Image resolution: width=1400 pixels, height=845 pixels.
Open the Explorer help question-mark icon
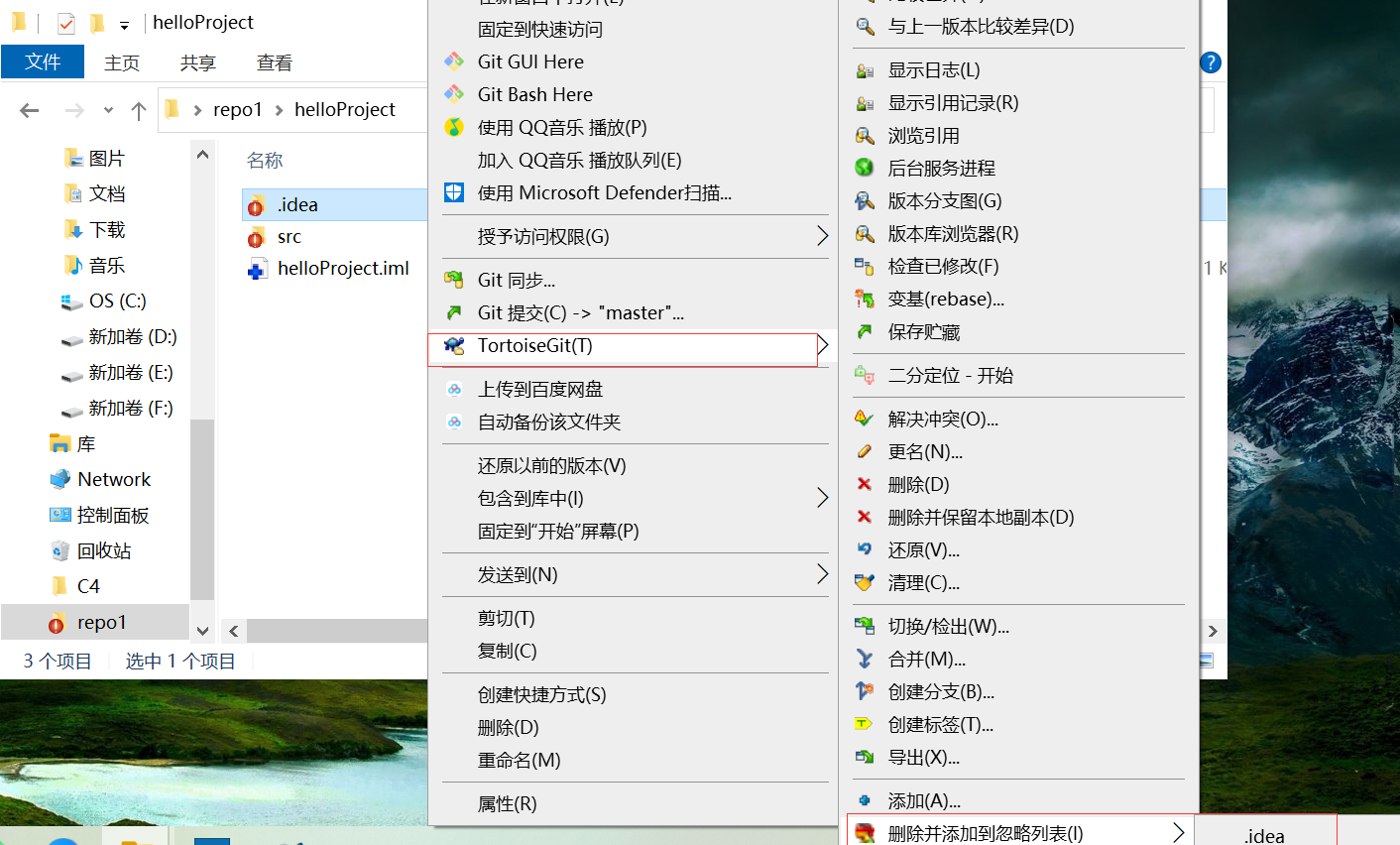coord(1210,62)
